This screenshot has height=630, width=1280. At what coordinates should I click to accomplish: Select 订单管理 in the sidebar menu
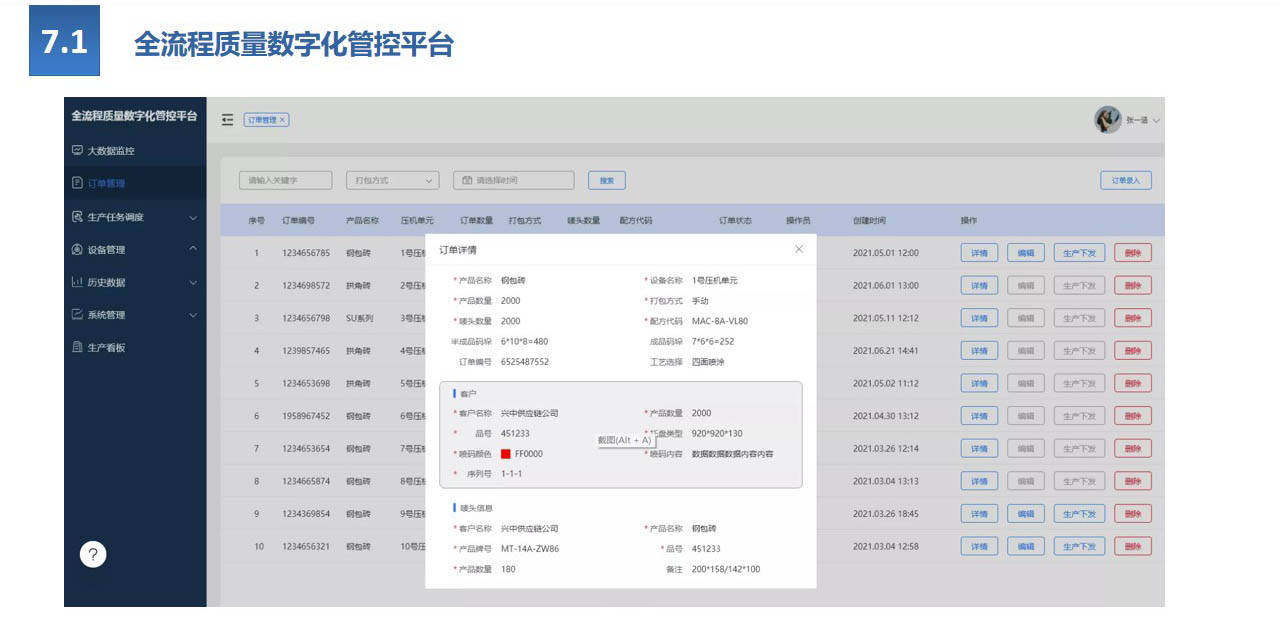(x=105, y=184)
